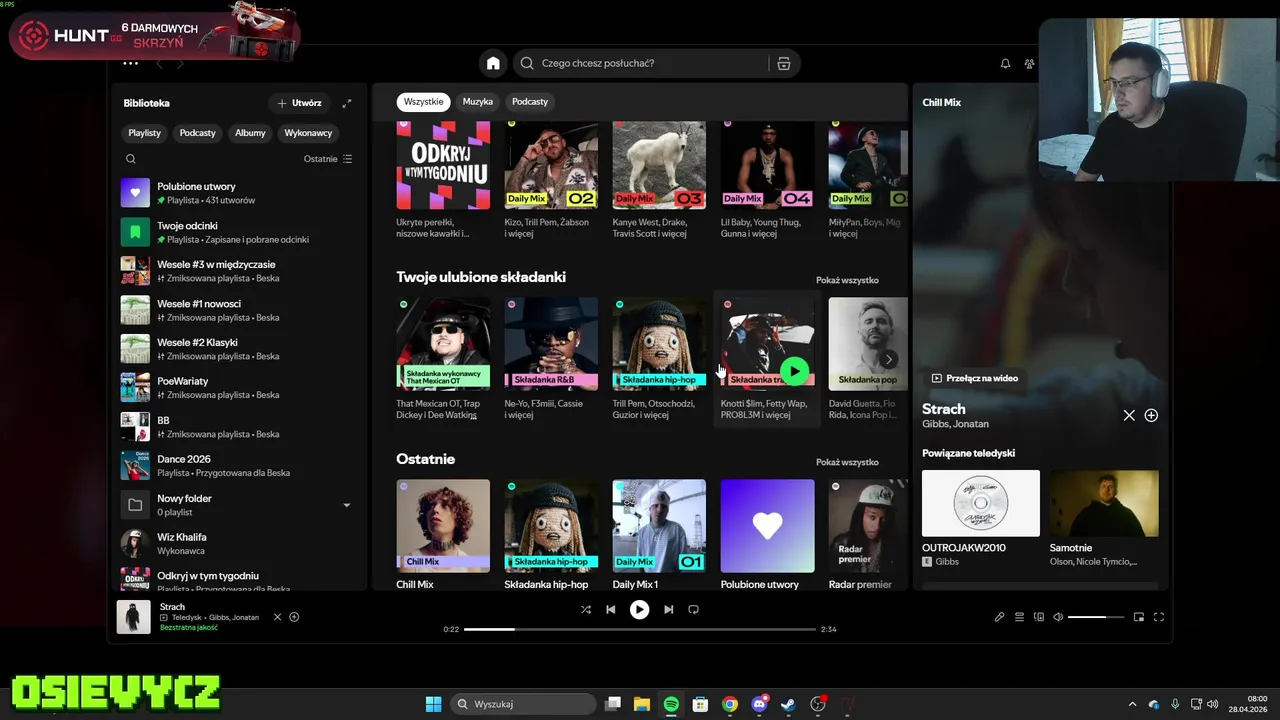
Task: Show all favorite mixes via Pokaż wszystko
Action: (x=847, y=280)
